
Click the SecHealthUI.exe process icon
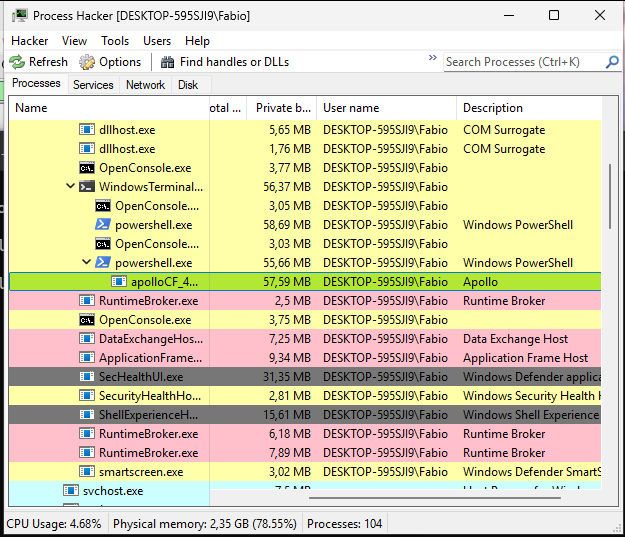tap(87, 376)
